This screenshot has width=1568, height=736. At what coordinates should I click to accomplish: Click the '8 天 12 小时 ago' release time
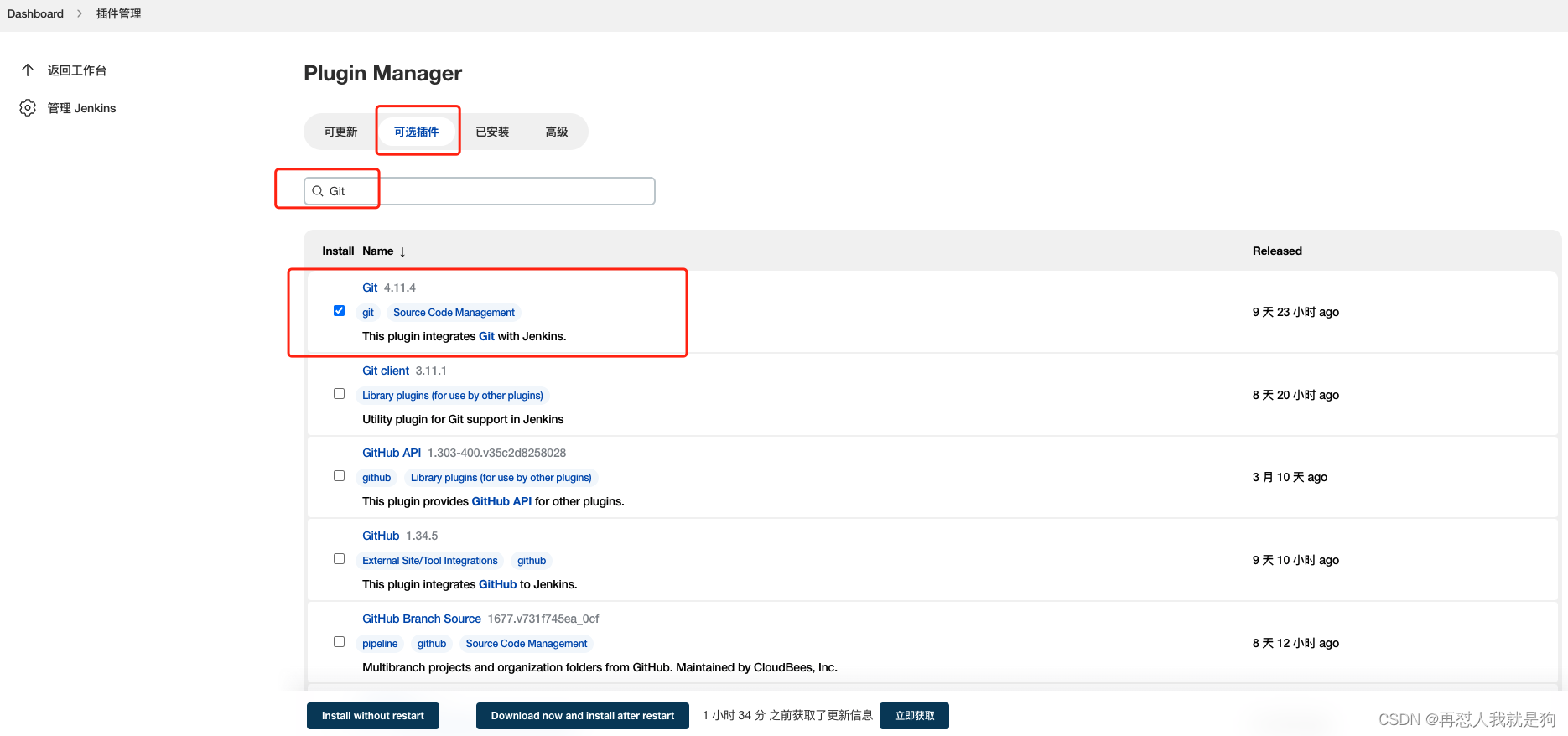[x=1295, y=643]
